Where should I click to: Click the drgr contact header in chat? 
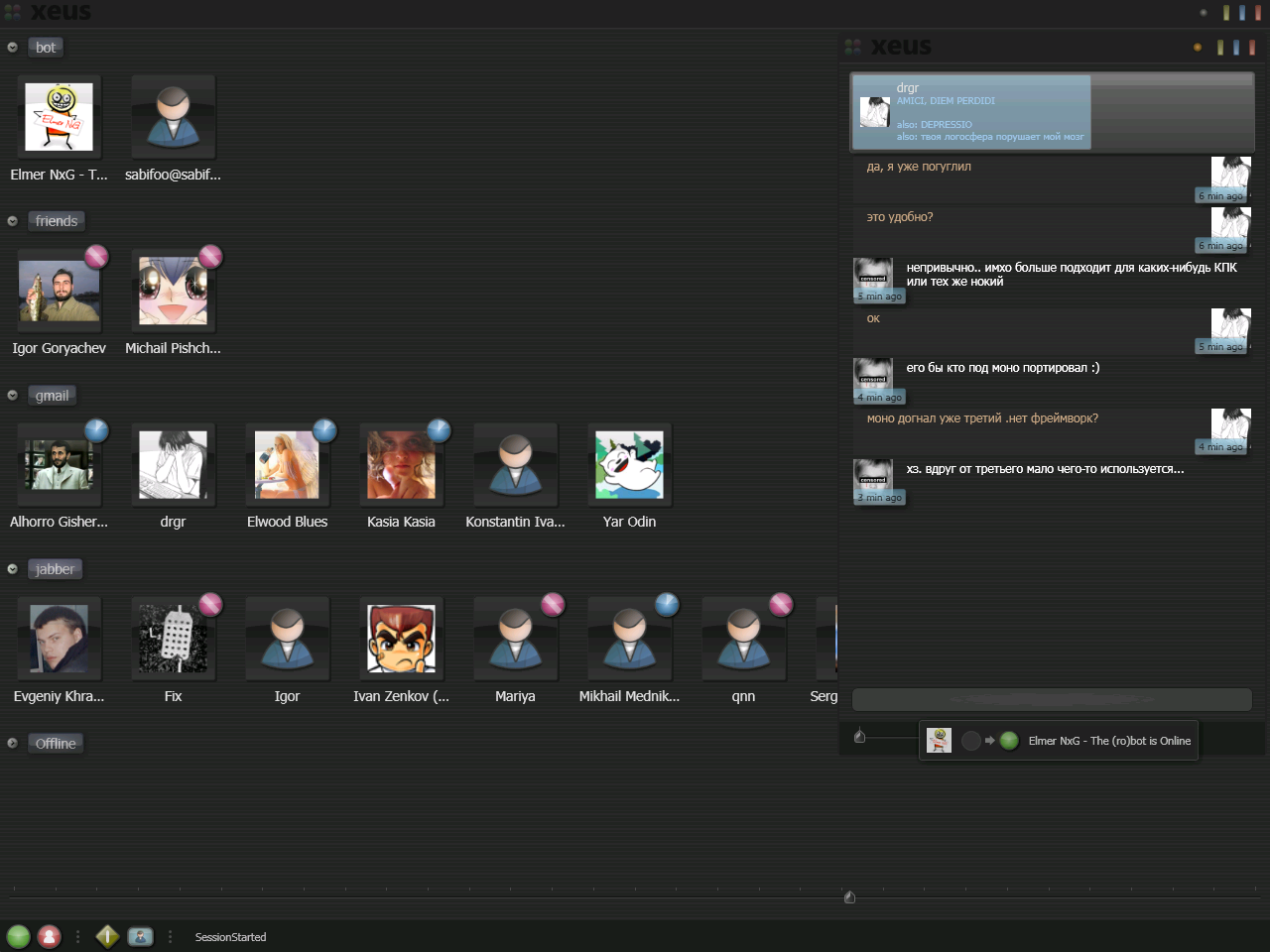pyautogui.click(x=971, y=112)
